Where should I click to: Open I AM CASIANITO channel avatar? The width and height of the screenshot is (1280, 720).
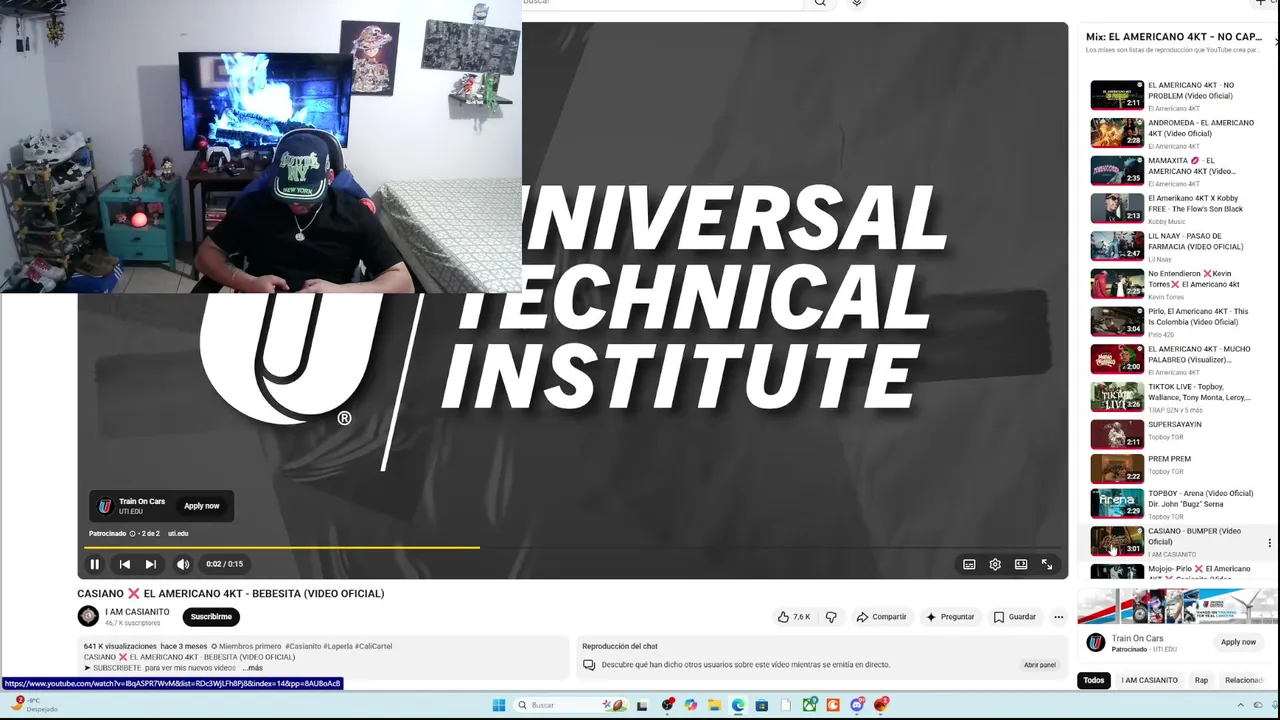pyautogui.click(x=88, y=617)
